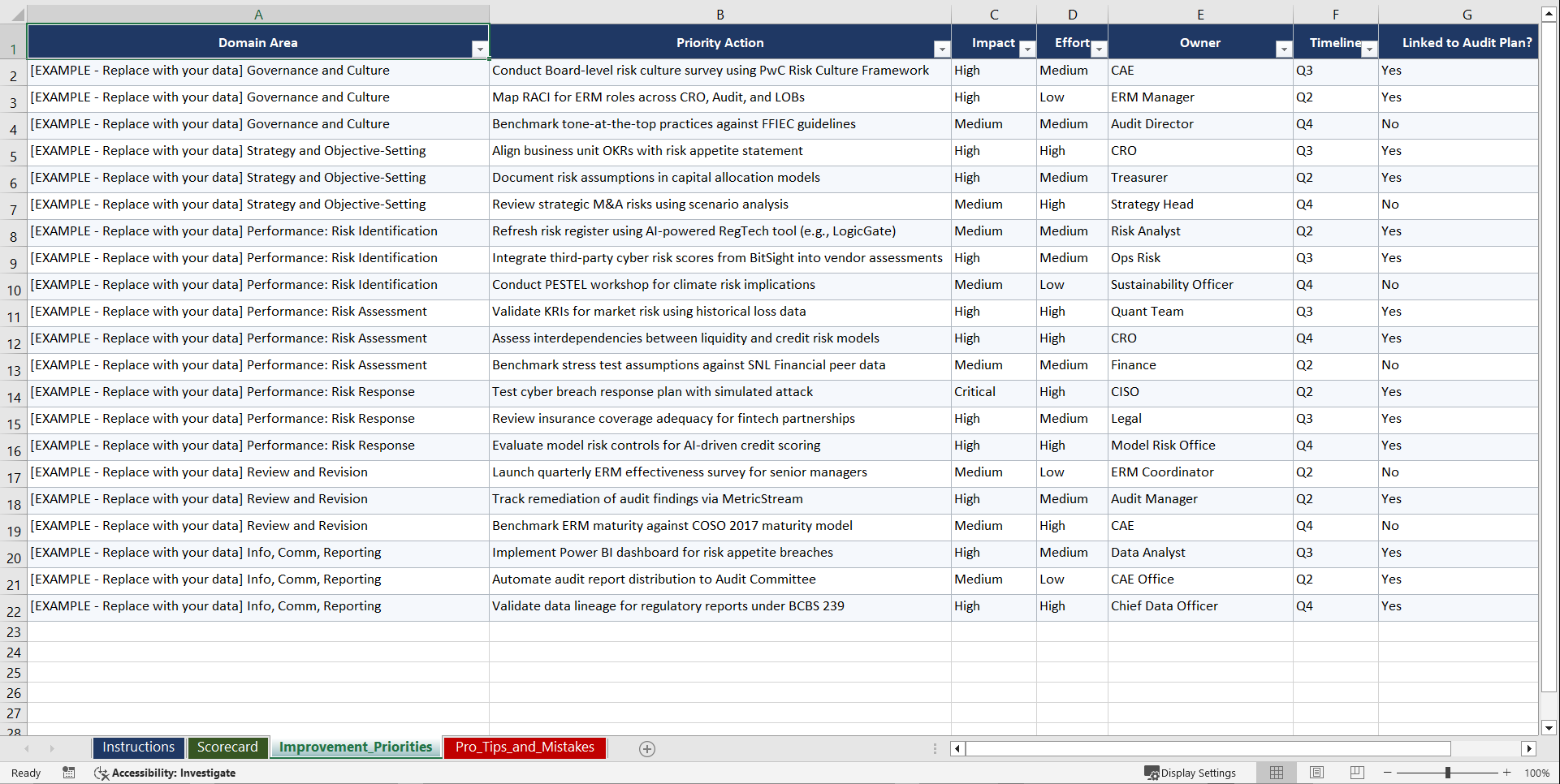1560x784 pixels.
Task: Switch to Page Layout view
Action: (x=1316, y=773)
